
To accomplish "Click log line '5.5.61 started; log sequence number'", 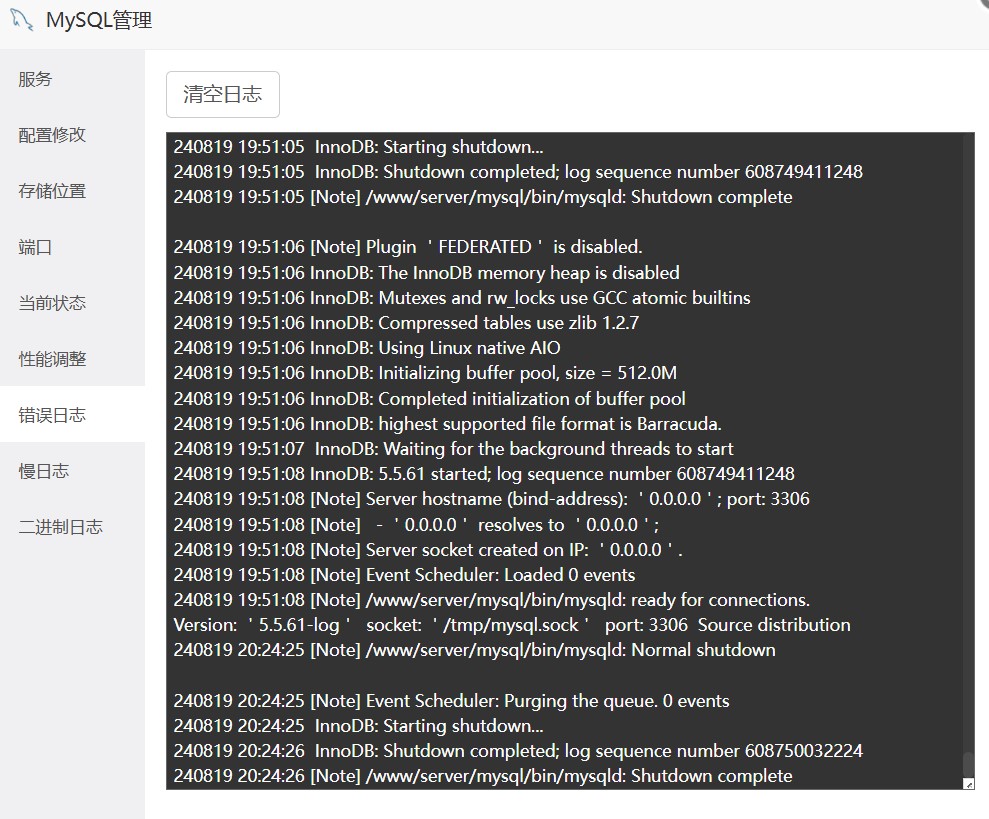I will [484, 473].
